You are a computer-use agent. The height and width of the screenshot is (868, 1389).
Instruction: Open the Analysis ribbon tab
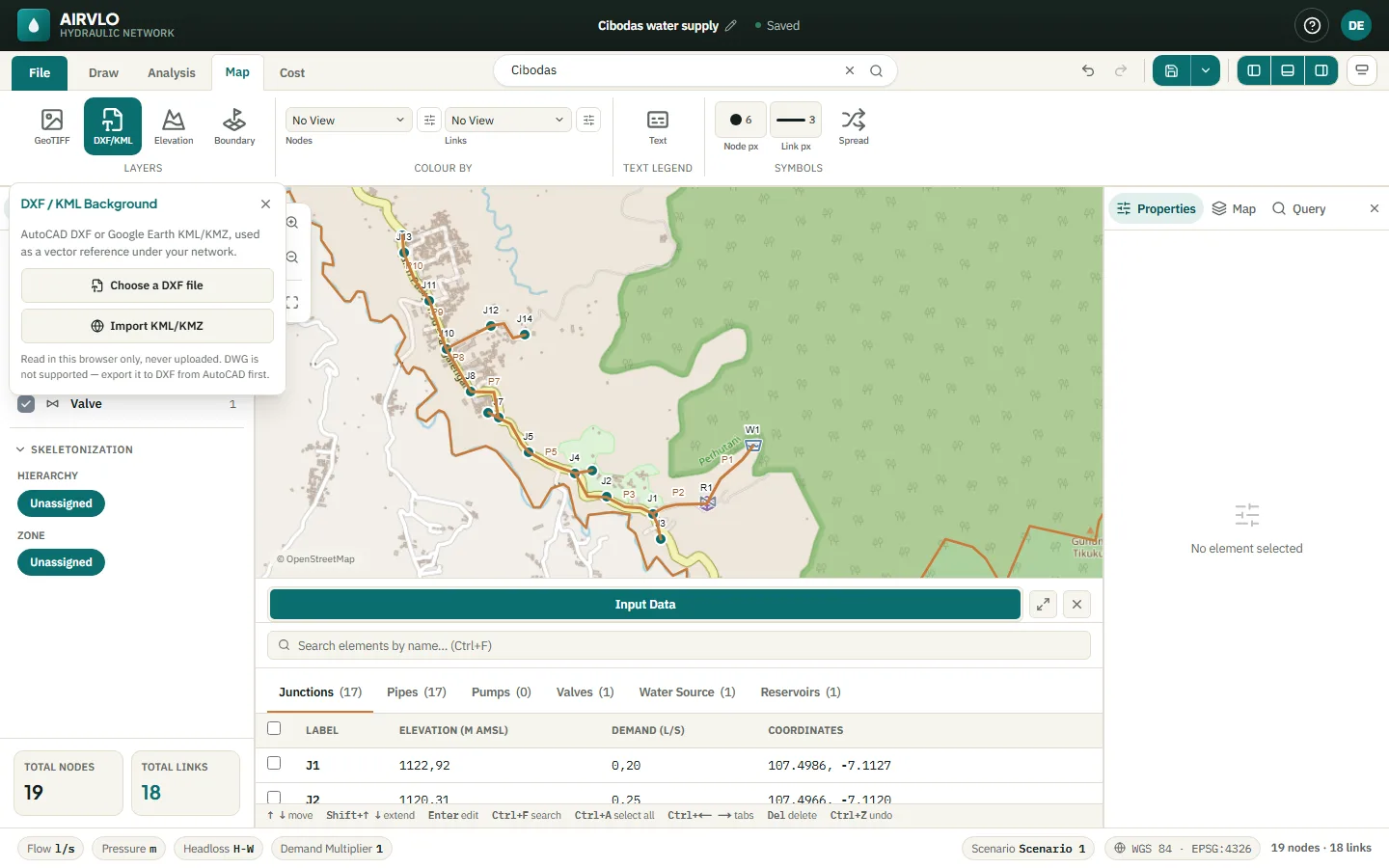[x=172, y=73]
